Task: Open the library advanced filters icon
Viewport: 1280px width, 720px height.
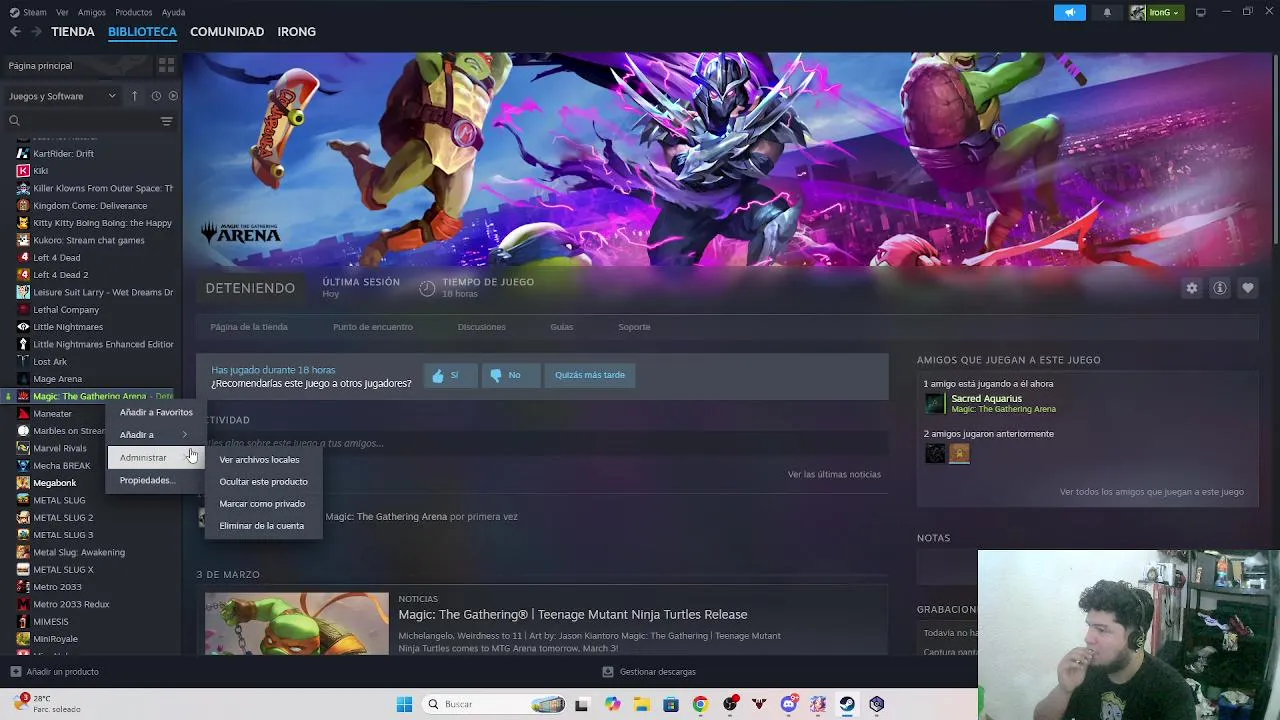Action: [x=166, y=121]
